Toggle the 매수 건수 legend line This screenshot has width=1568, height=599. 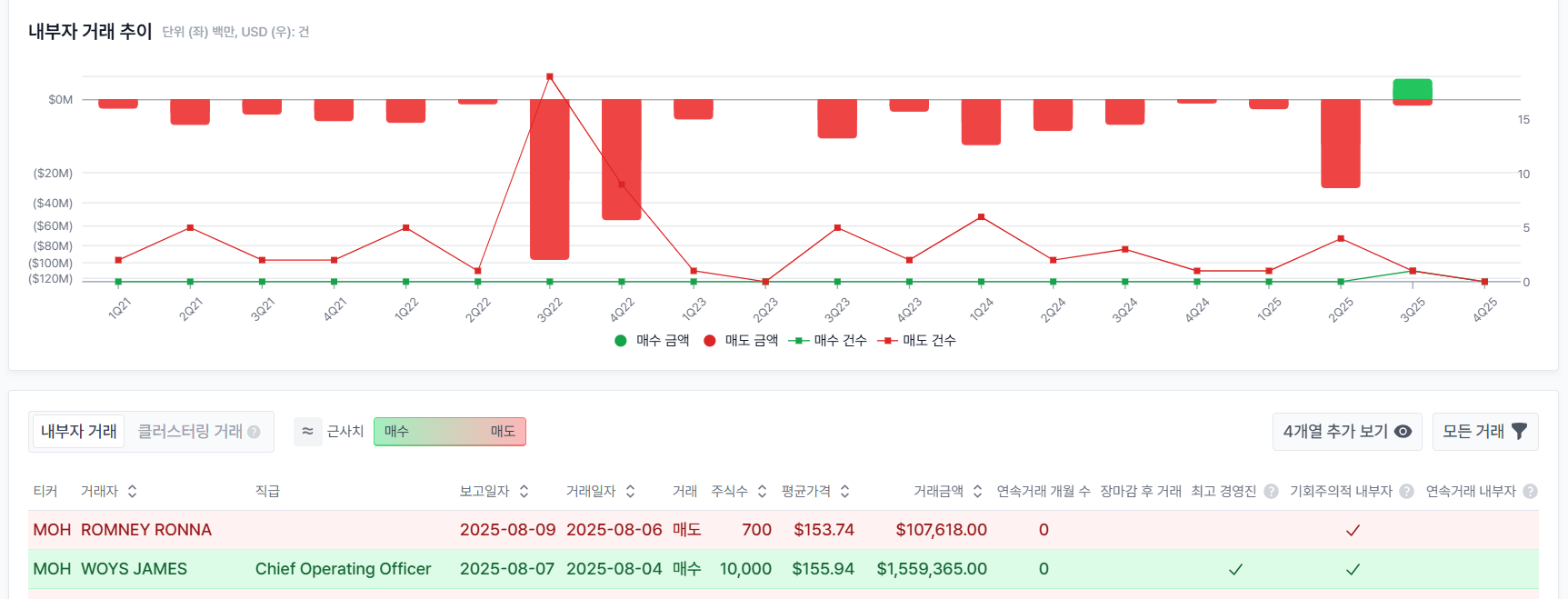827,341
